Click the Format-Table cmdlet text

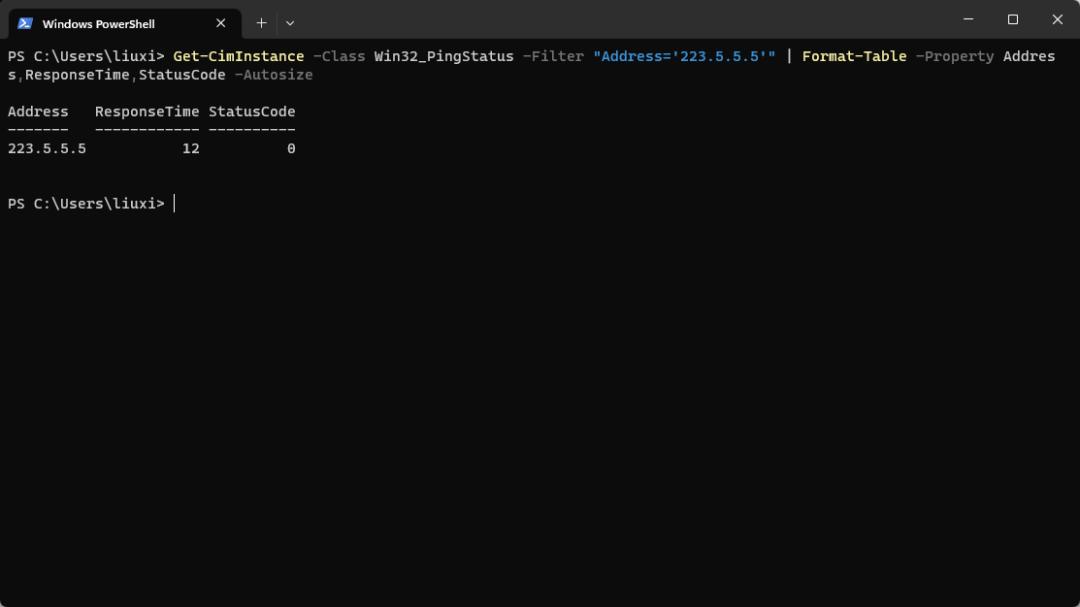point(854,56)
